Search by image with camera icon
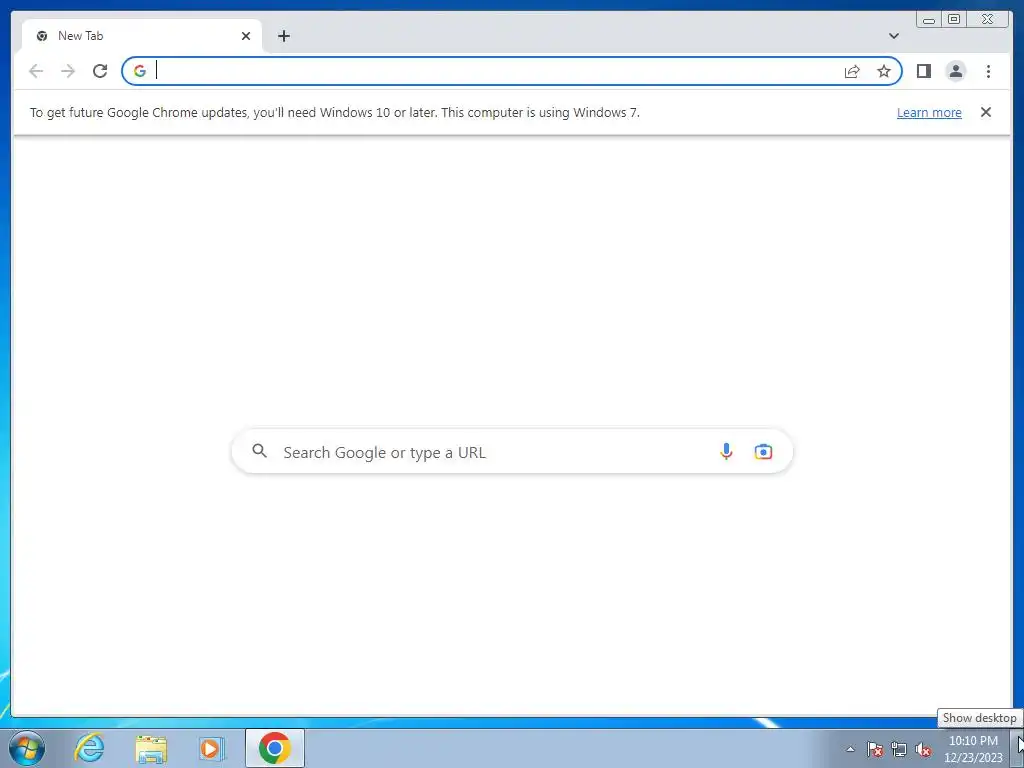 point(763,451)
